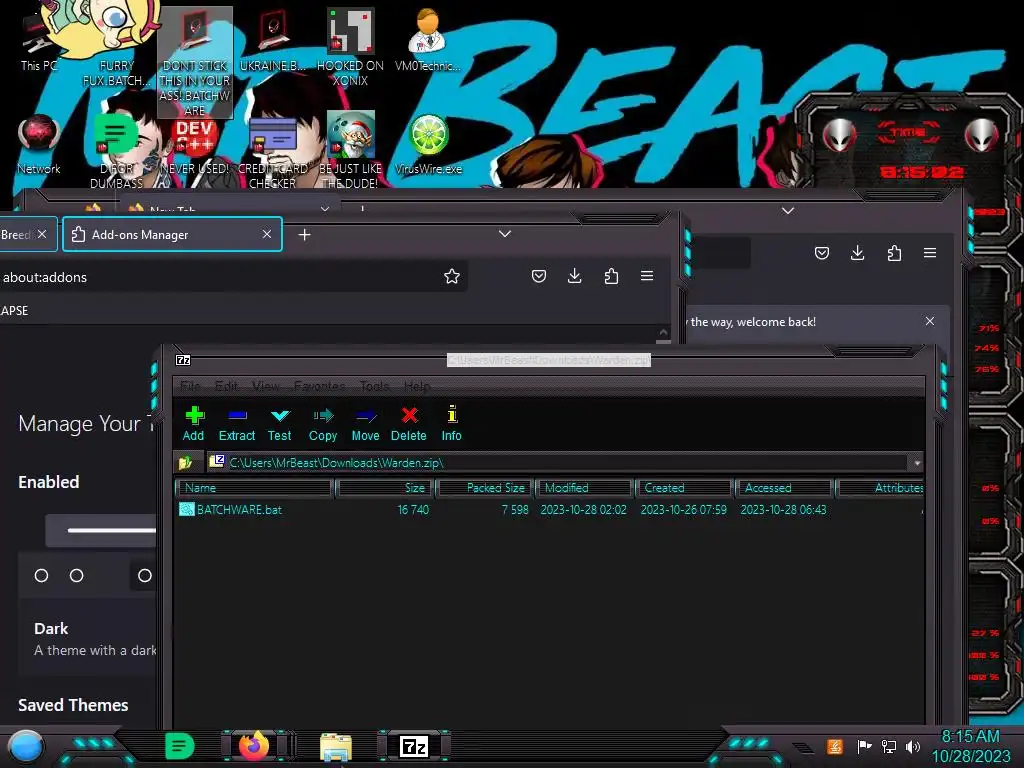The image size is (1024, 768).
Task: Select HOOKED ON XONIX desktop icon
Action: tap(350, 48)
